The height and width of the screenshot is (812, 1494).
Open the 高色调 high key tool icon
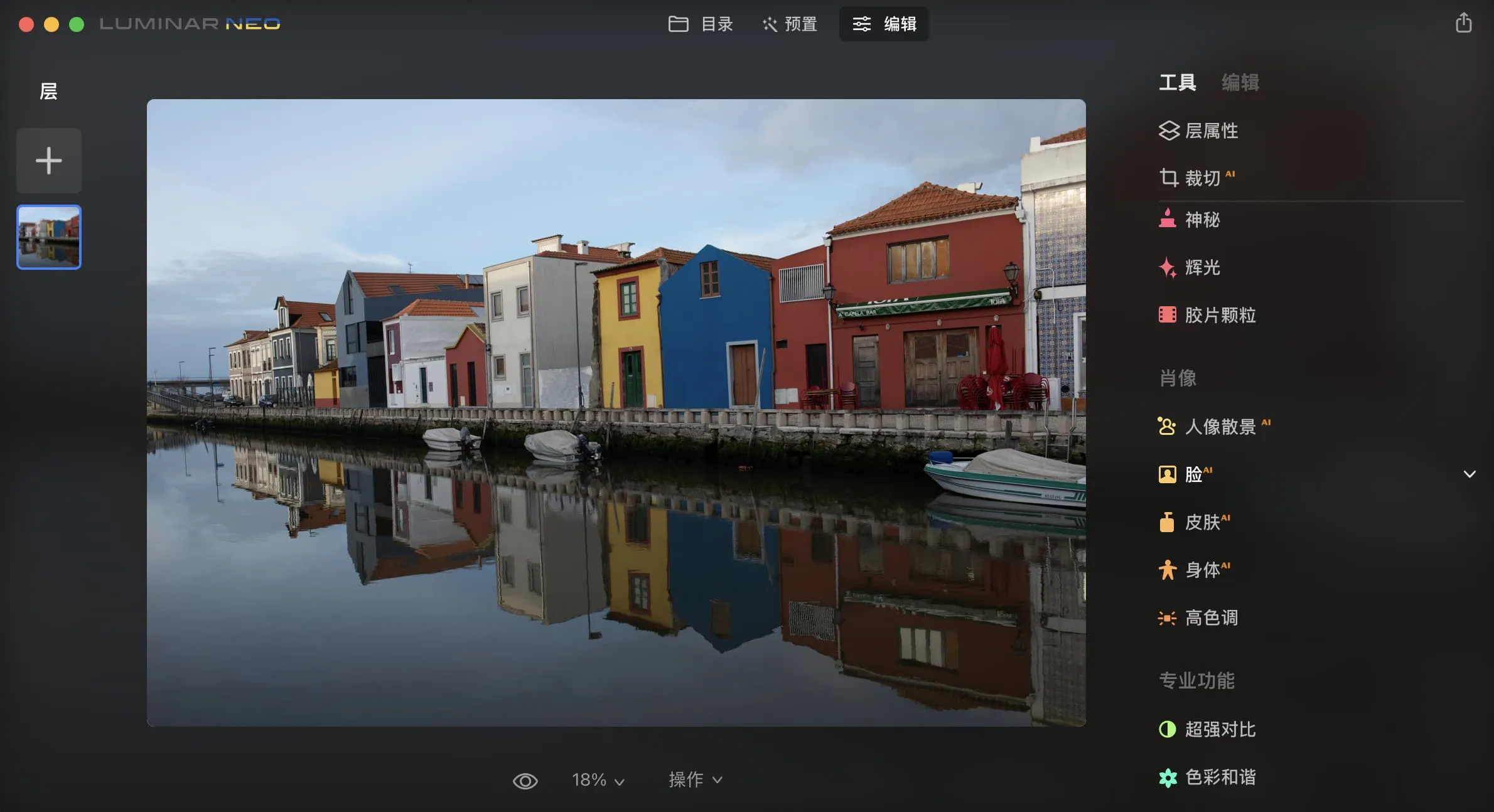click(1167, 618)
